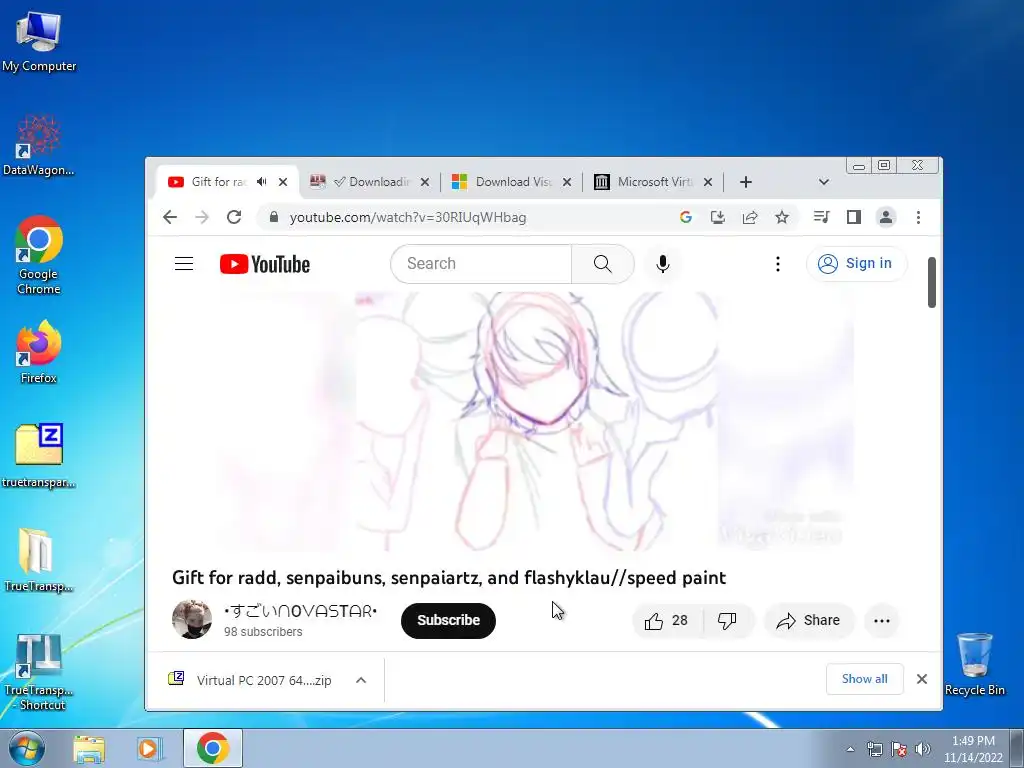
Task: Close the Download Visual tab
Action: coord(567,182)
